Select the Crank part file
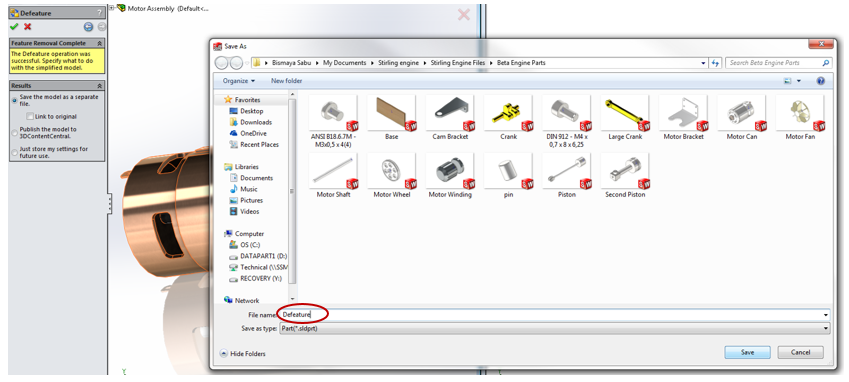 point(508,118)
